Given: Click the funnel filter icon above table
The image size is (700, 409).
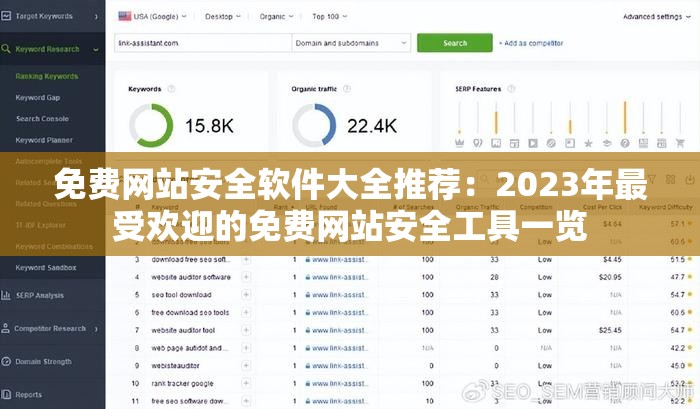Looking at the screenshot, I should point(652,179).
